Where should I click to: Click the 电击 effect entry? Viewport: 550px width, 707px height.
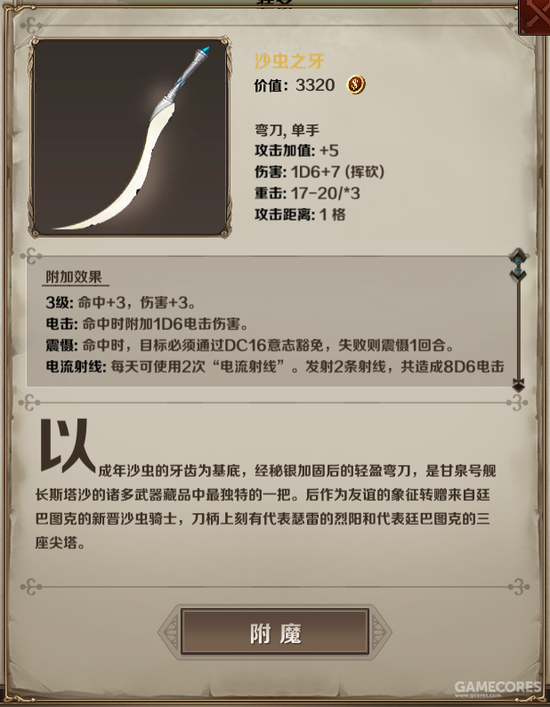click(x=147, y=324)
